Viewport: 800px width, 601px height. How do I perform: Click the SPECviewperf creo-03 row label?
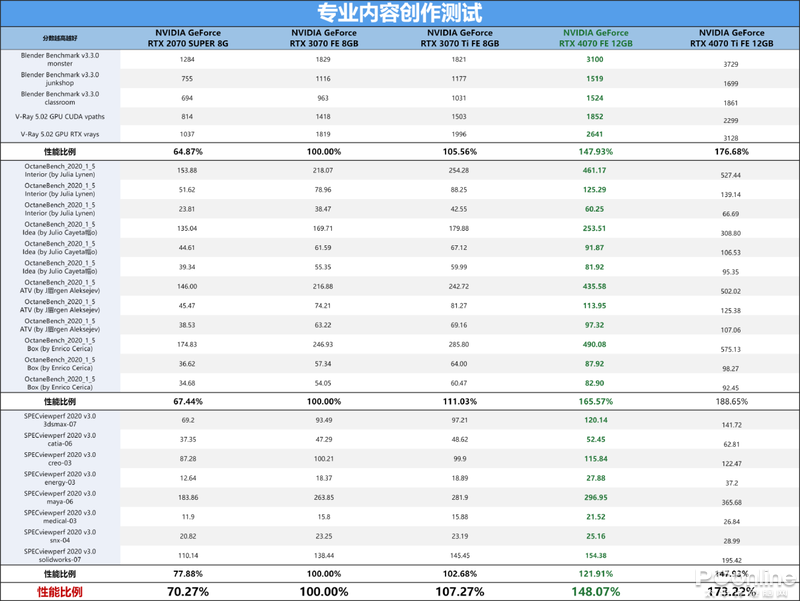click(x=60, y=459)
